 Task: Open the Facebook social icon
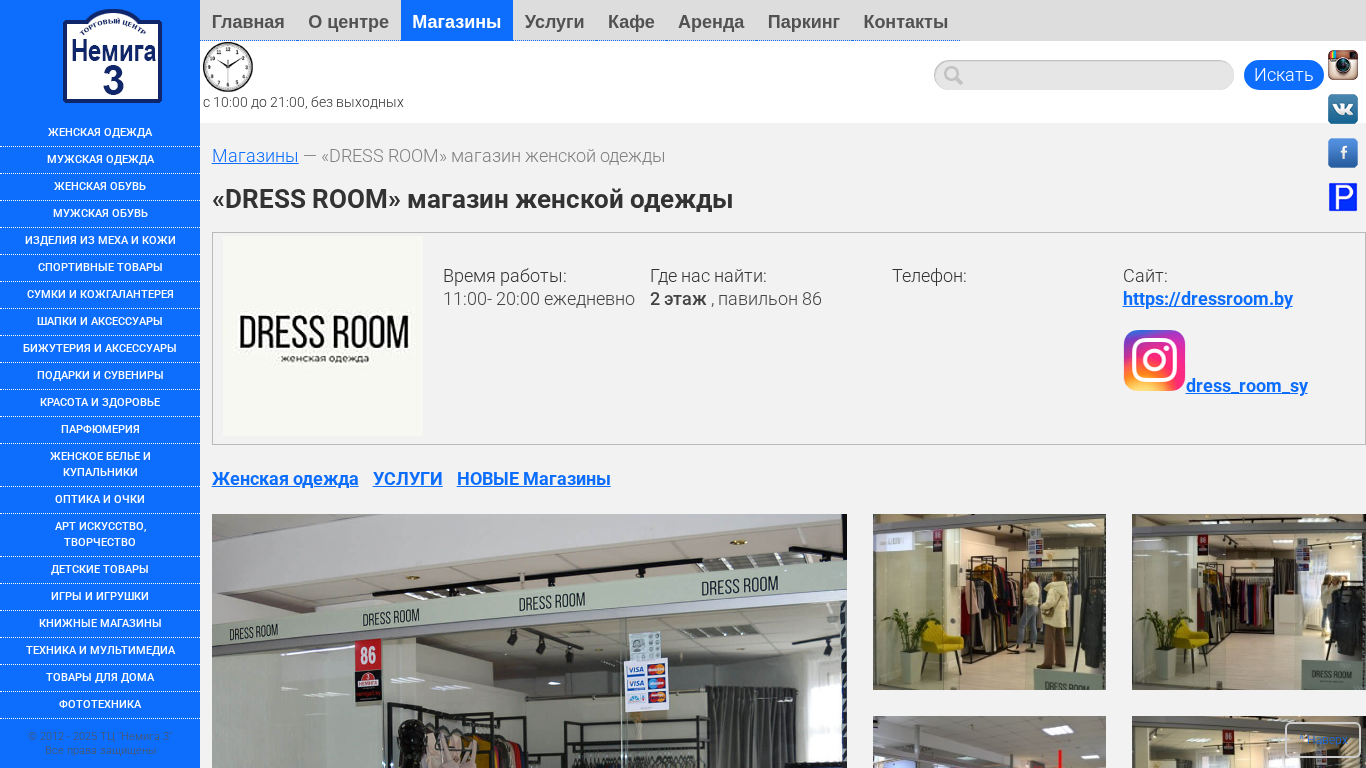coord(1343,153)
